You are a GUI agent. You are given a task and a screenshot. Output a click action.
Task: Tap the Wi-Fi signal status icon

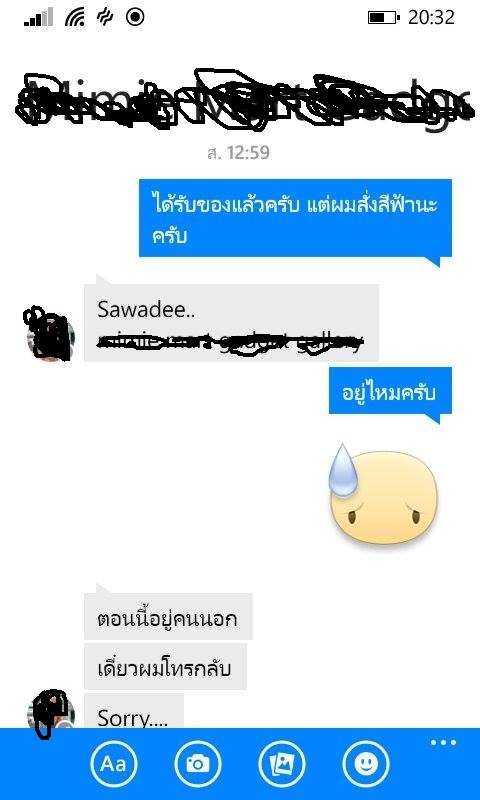point(75,17)
